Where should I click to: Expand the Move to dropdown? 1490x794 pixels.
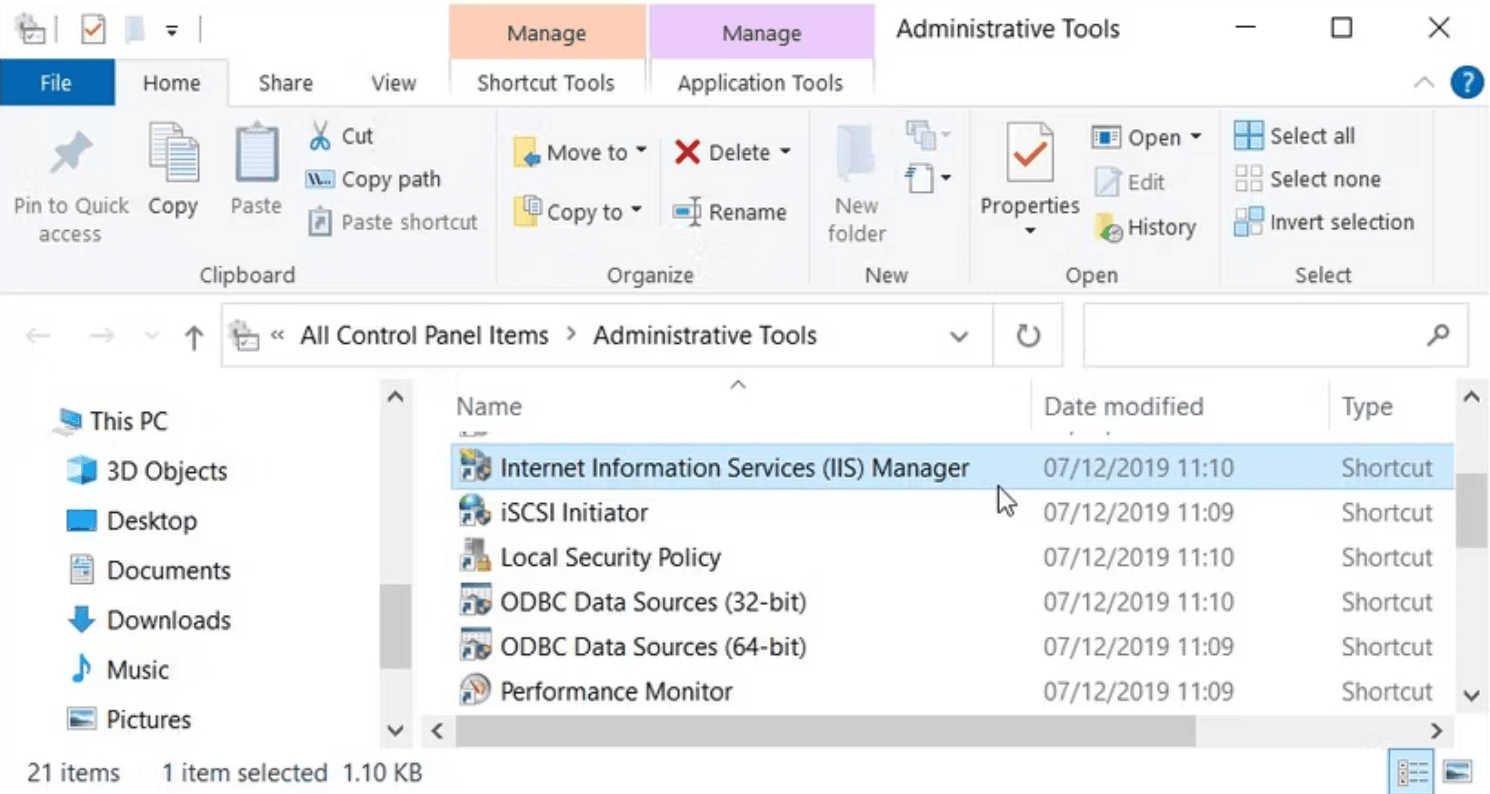pyautogui.click(x=641, y=152)
